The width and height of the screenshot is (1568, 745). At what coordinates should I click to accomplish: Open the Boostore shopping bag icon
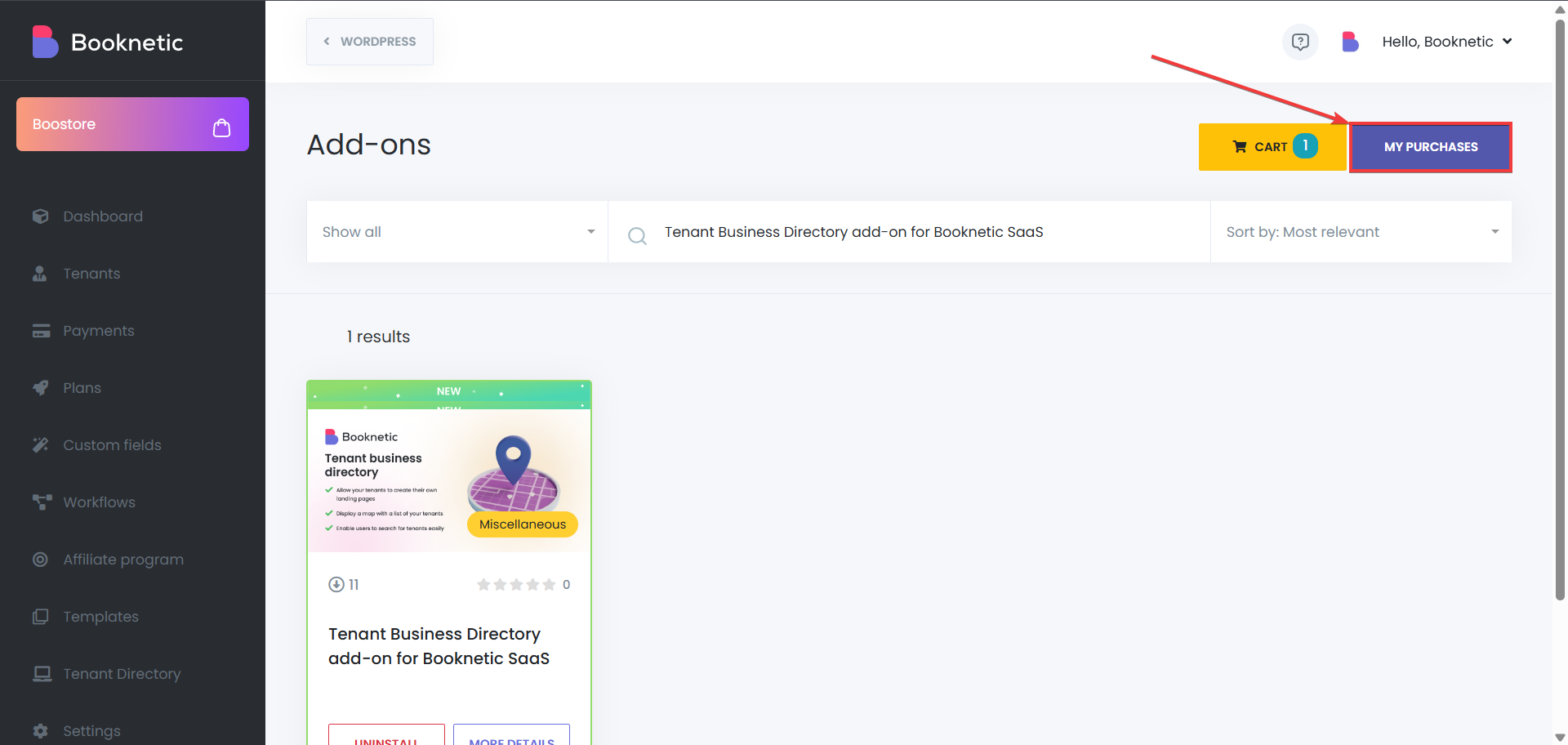click(x=221, y=127)
